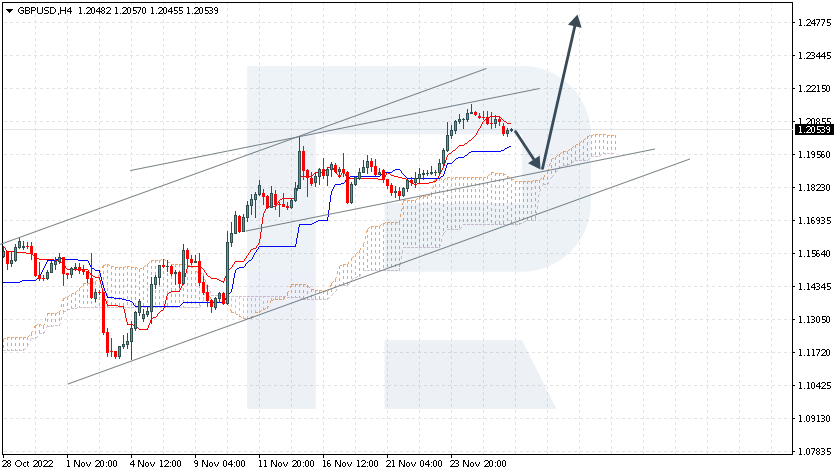Click the 9 Nov 04:00 time label

coord(220,464)
